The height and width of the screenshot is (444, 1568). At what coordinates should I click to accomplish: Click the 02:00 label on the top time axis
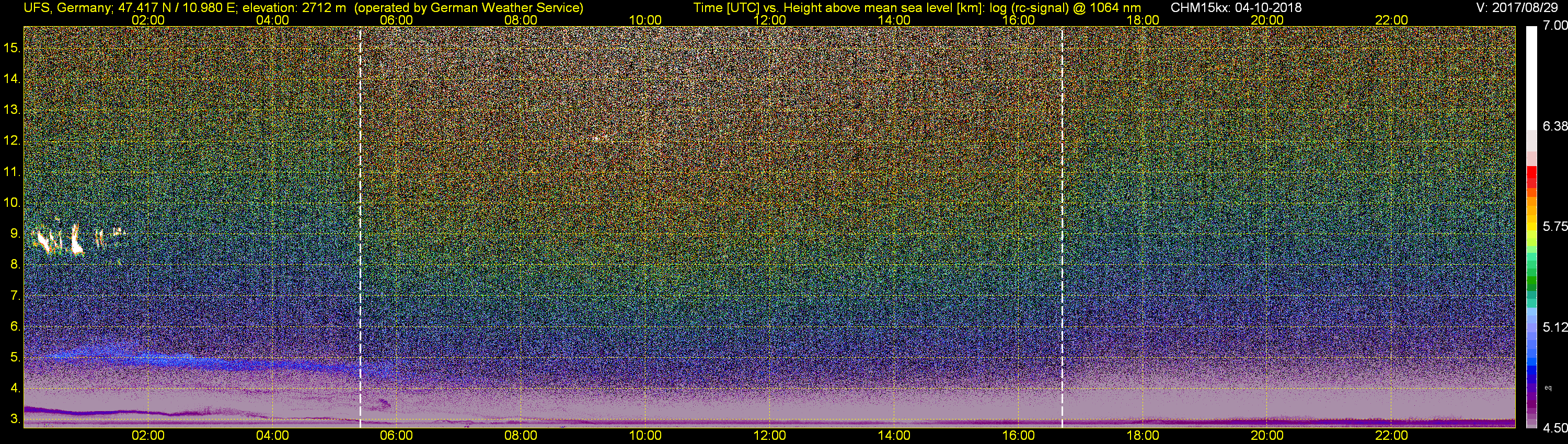pos(148,20)
